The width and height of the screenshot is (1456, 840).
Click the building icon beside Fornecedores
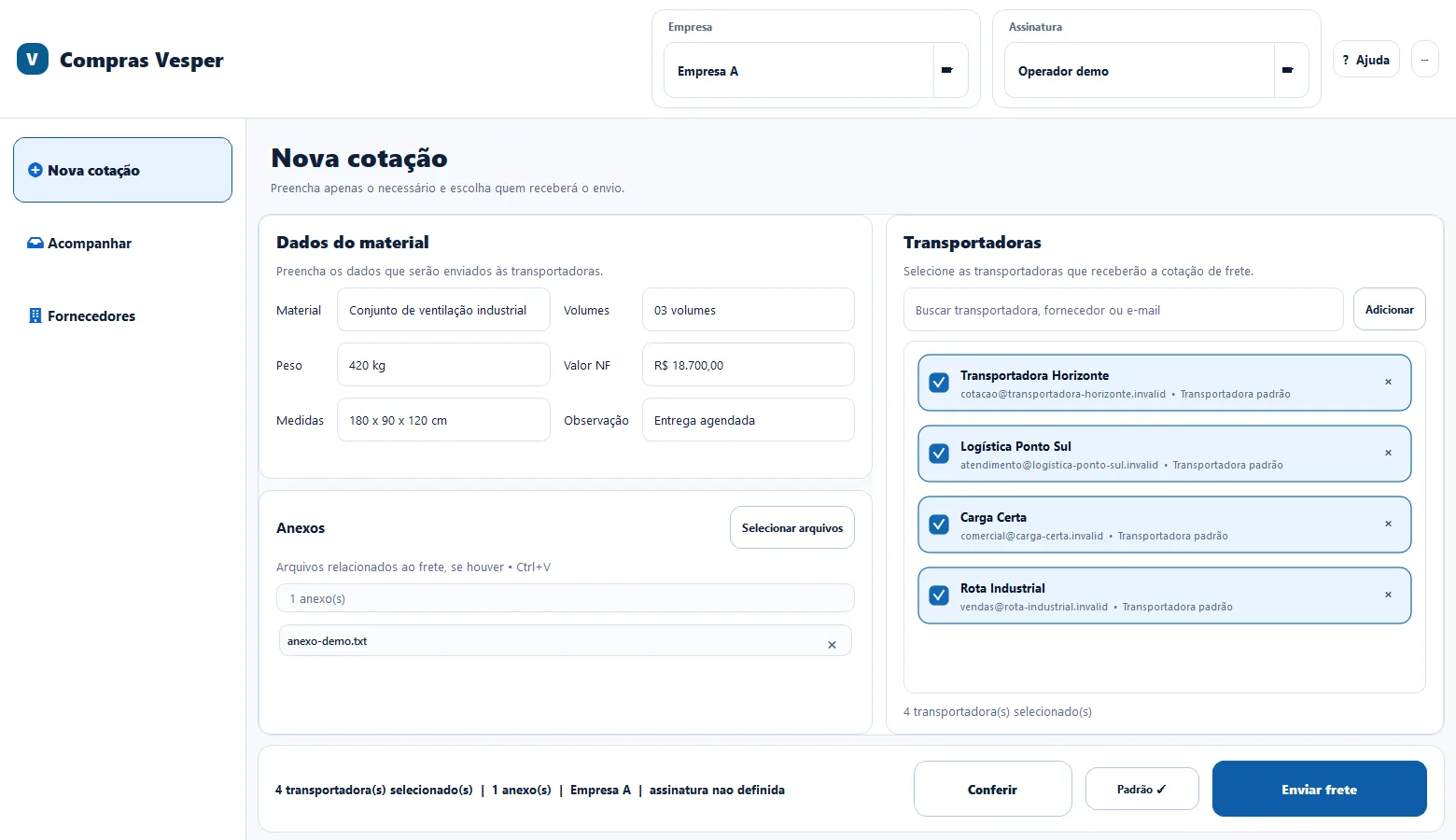point(35,315)
